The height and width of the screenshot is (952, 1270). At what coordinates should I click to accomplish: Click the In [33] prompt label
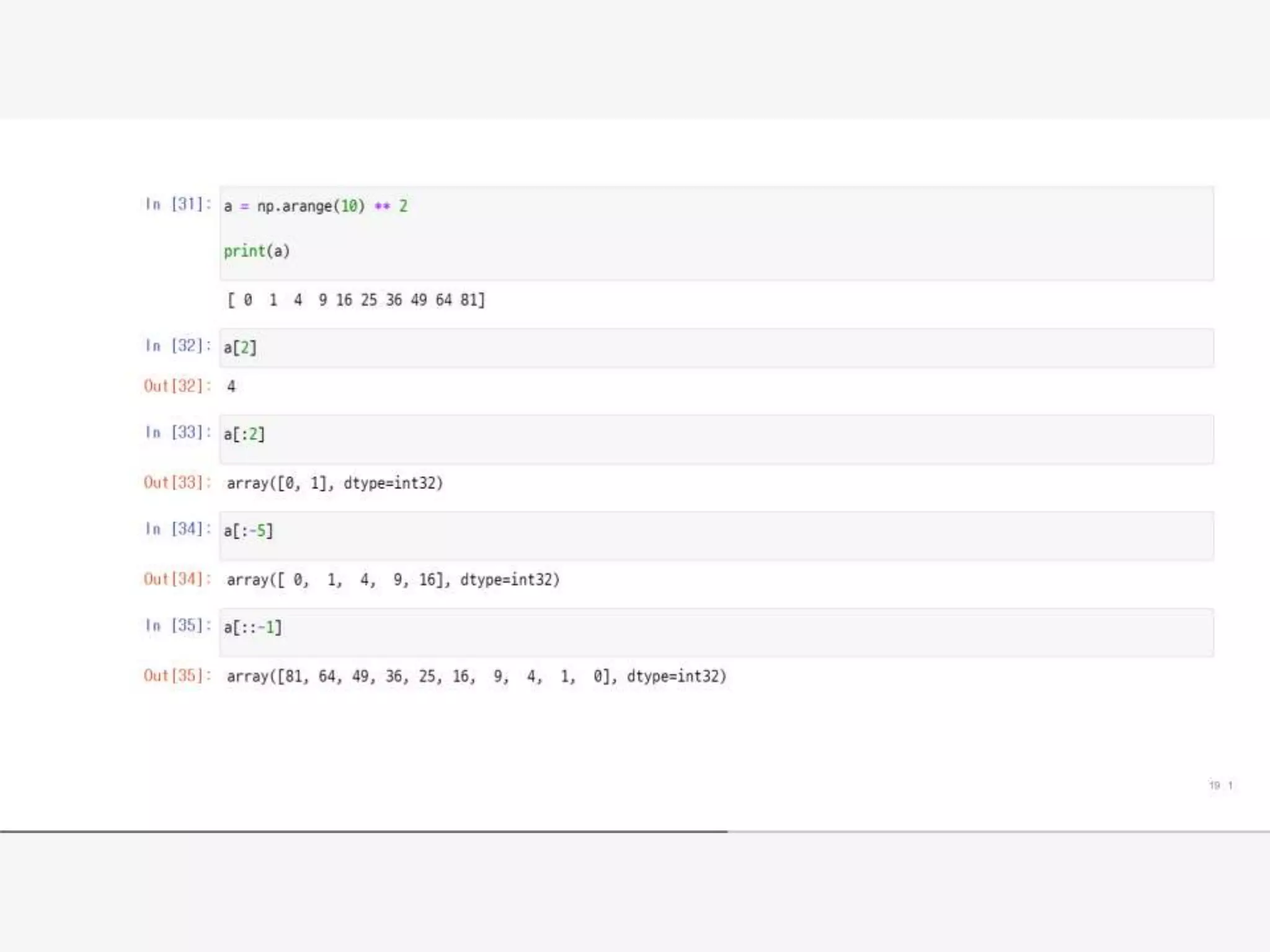tap(178, 432)
